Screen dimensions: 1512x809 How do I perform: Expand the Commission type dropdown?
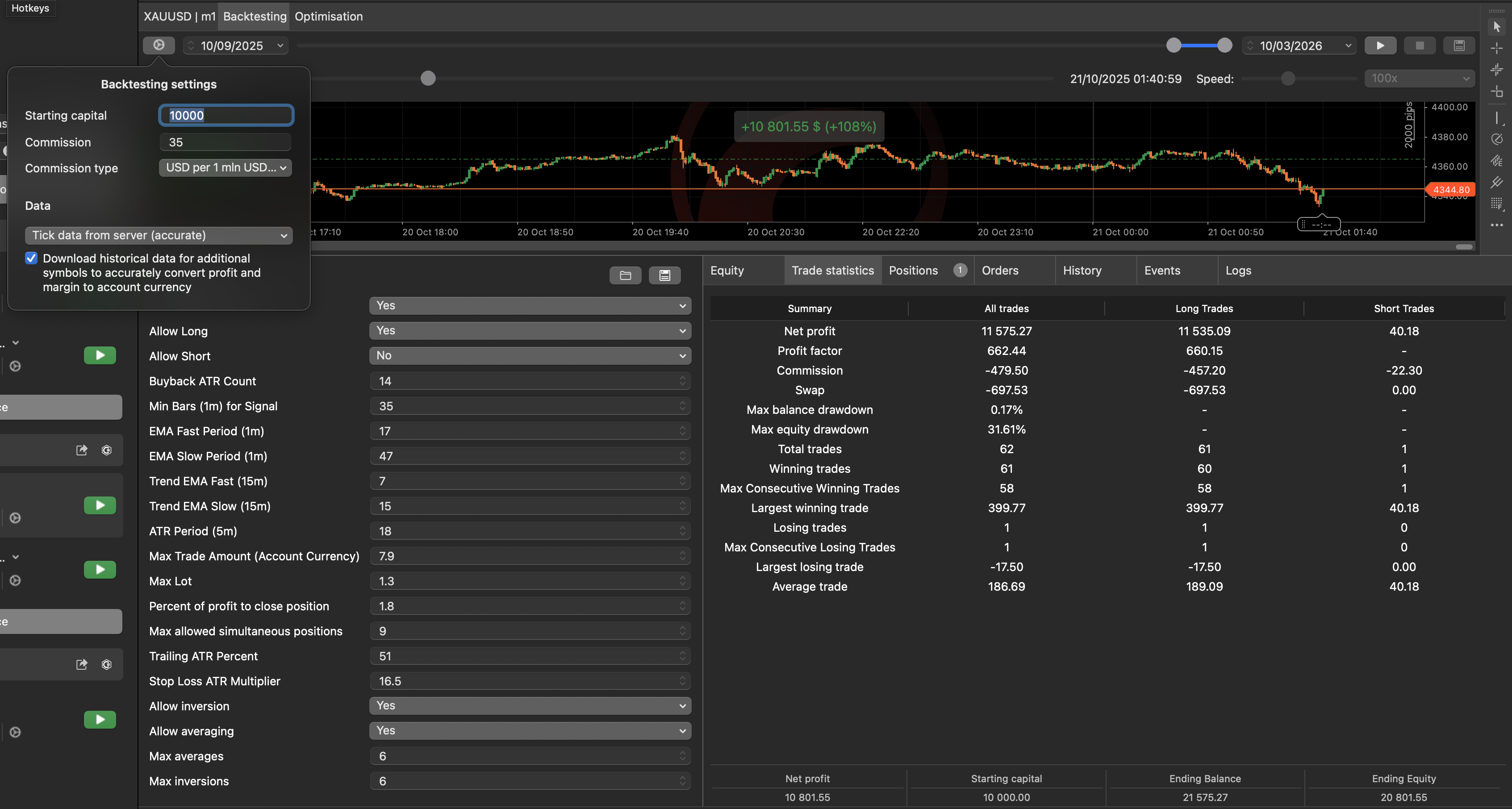[226, 168]
